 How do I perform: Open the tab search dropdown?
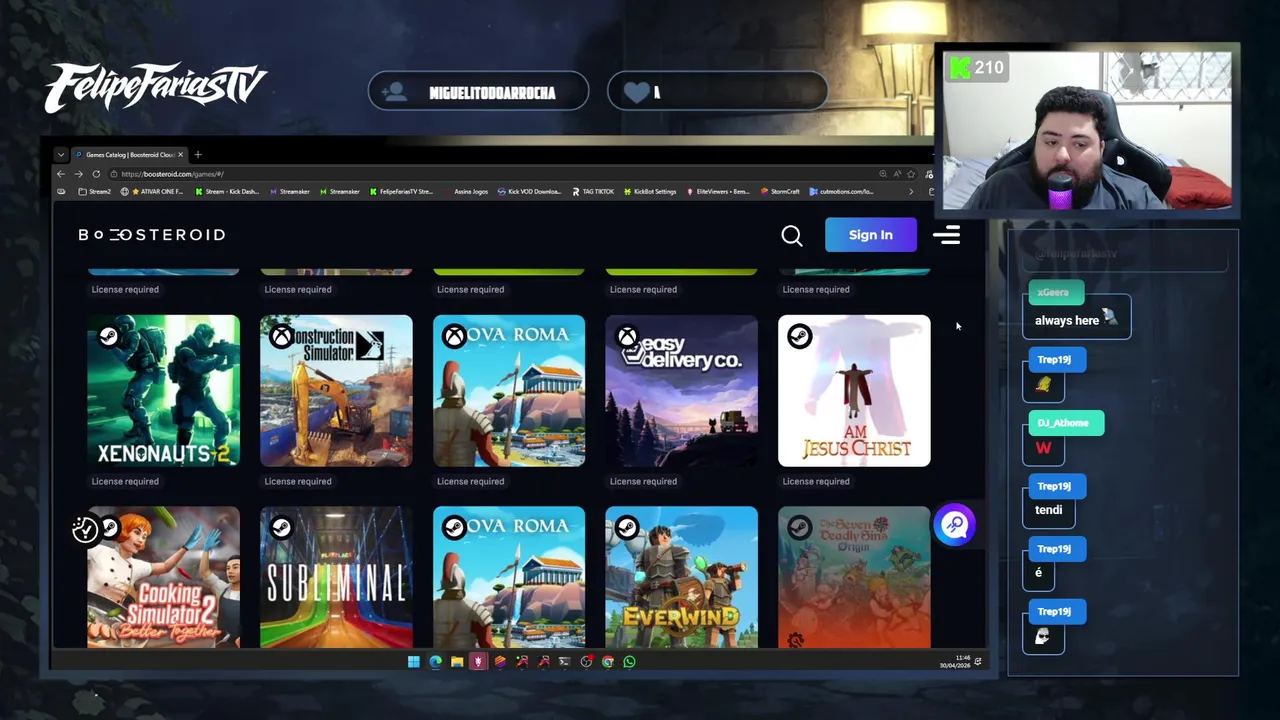61,155
